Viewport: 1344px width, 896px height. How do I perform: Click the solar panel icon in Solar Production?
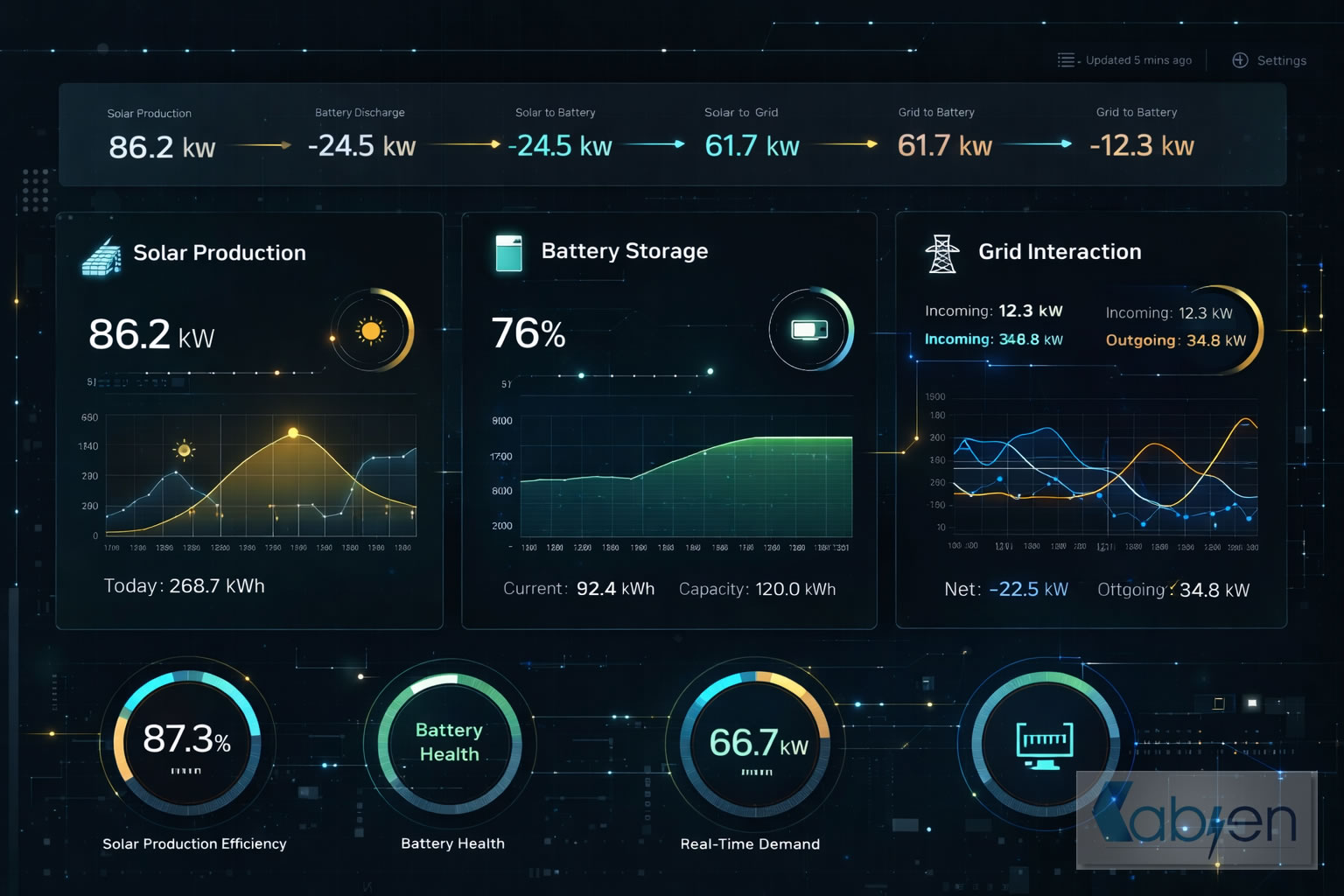(x=101, y=256)
